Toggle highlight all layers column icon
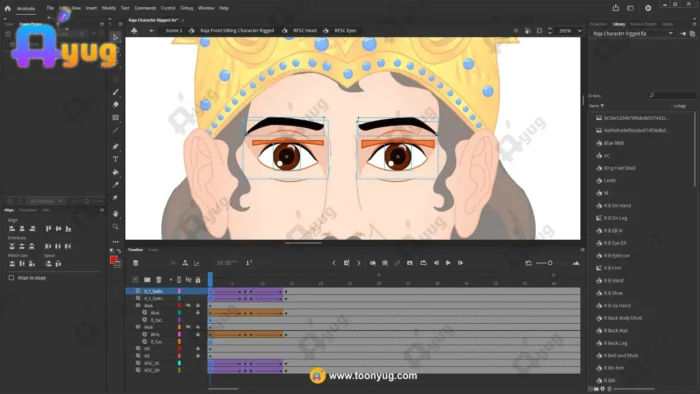The image size is (700, 394). click(x=179, y=280)
